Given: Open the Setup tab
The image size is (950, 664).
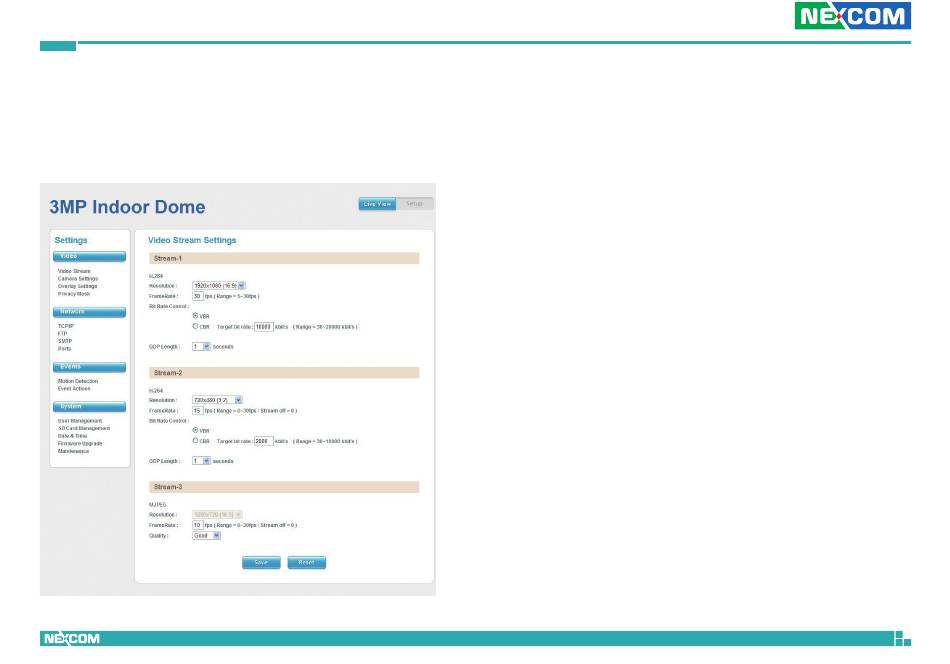Looking at the screenshot, I should coord(414,204).
